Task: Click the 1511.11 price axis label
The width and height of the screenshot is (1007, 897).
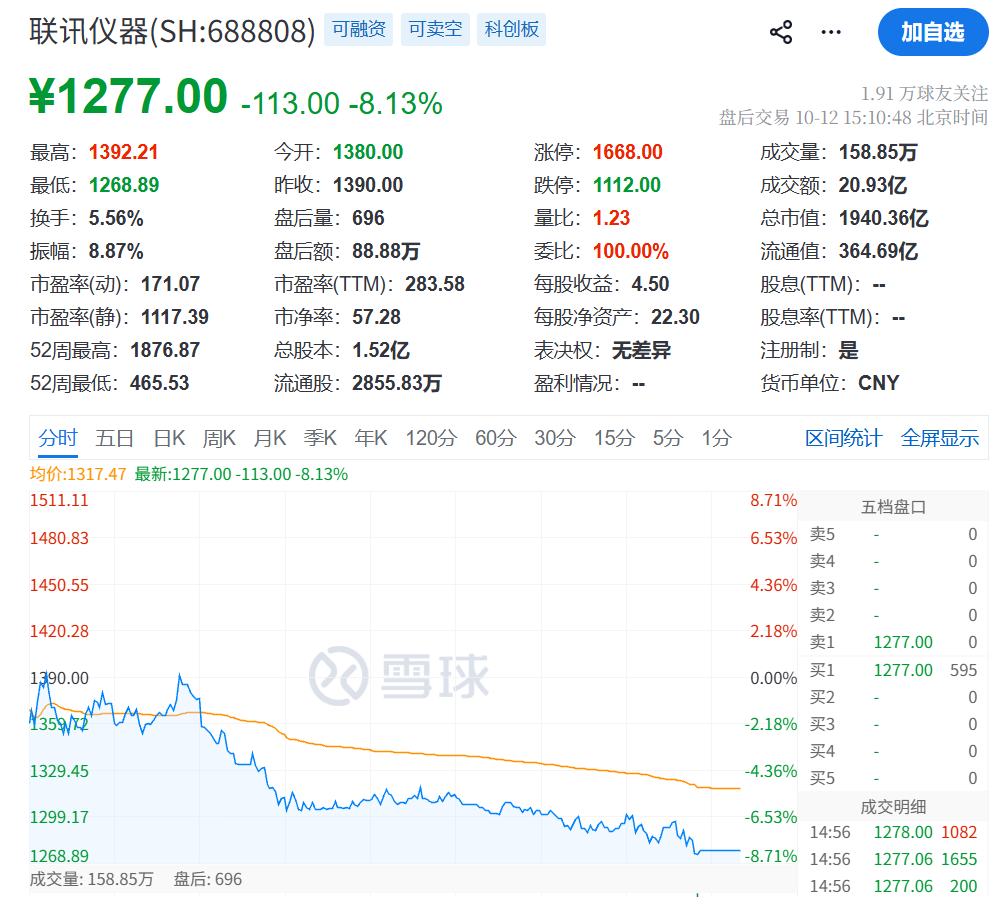Action: (x=59, y=501)
